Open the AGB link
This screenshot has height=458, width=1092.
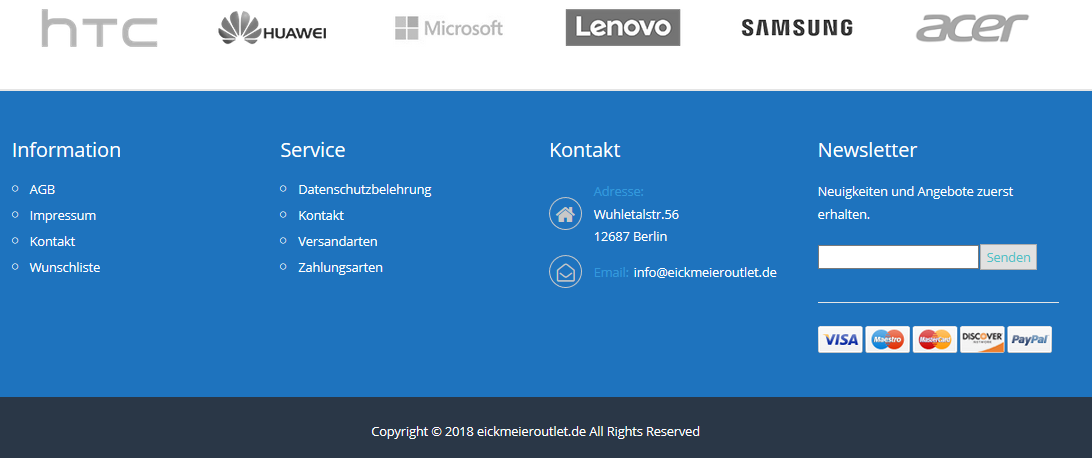(42, 189)
